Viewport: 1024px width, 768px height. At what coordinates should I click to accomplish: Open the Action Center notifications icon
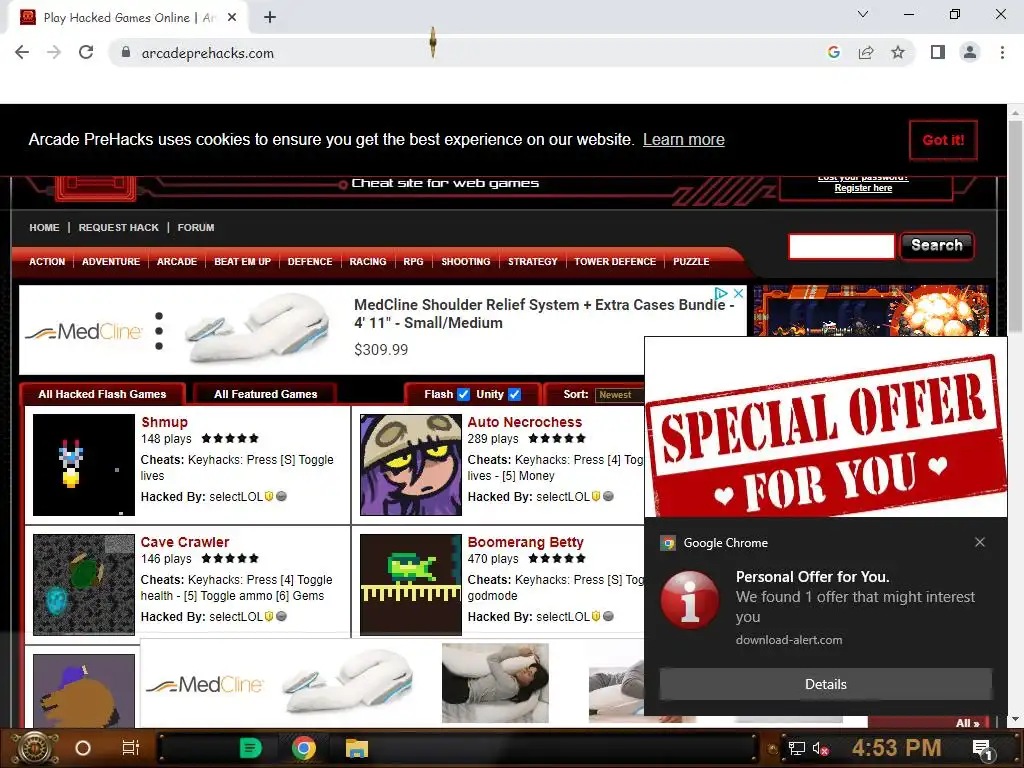982,749
